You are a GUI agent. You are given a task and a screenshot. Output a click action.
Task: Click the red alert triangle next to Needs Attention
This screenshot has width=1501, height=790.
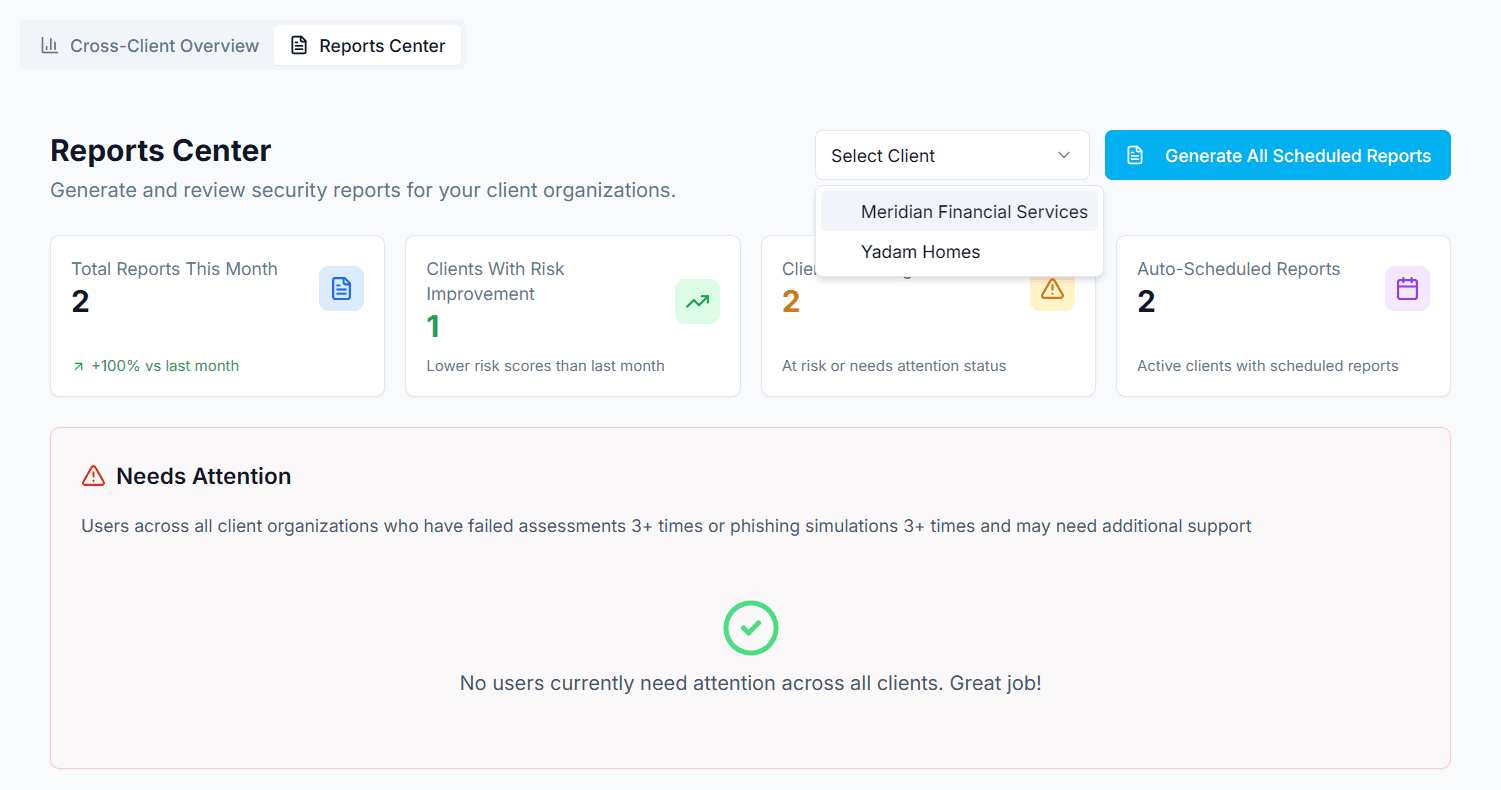coord(92,476)
